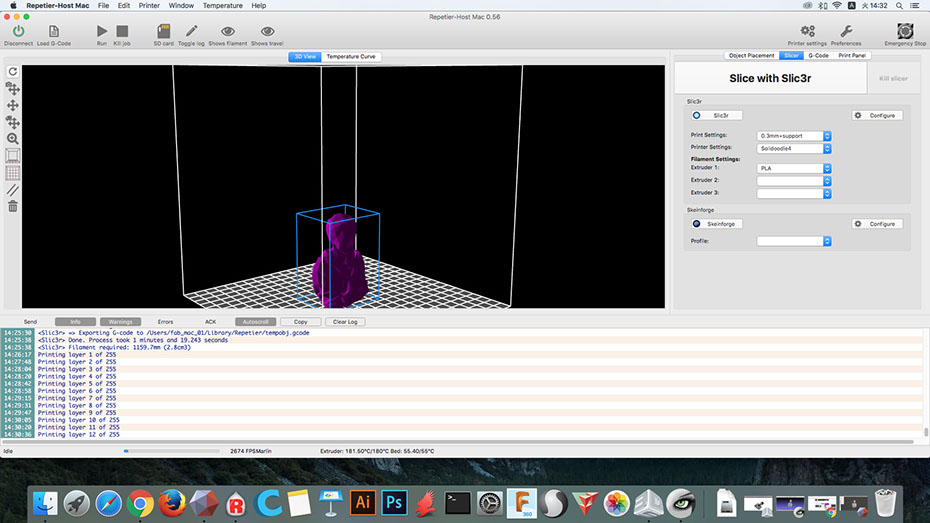Select the zoom magnifier tool

12,139
